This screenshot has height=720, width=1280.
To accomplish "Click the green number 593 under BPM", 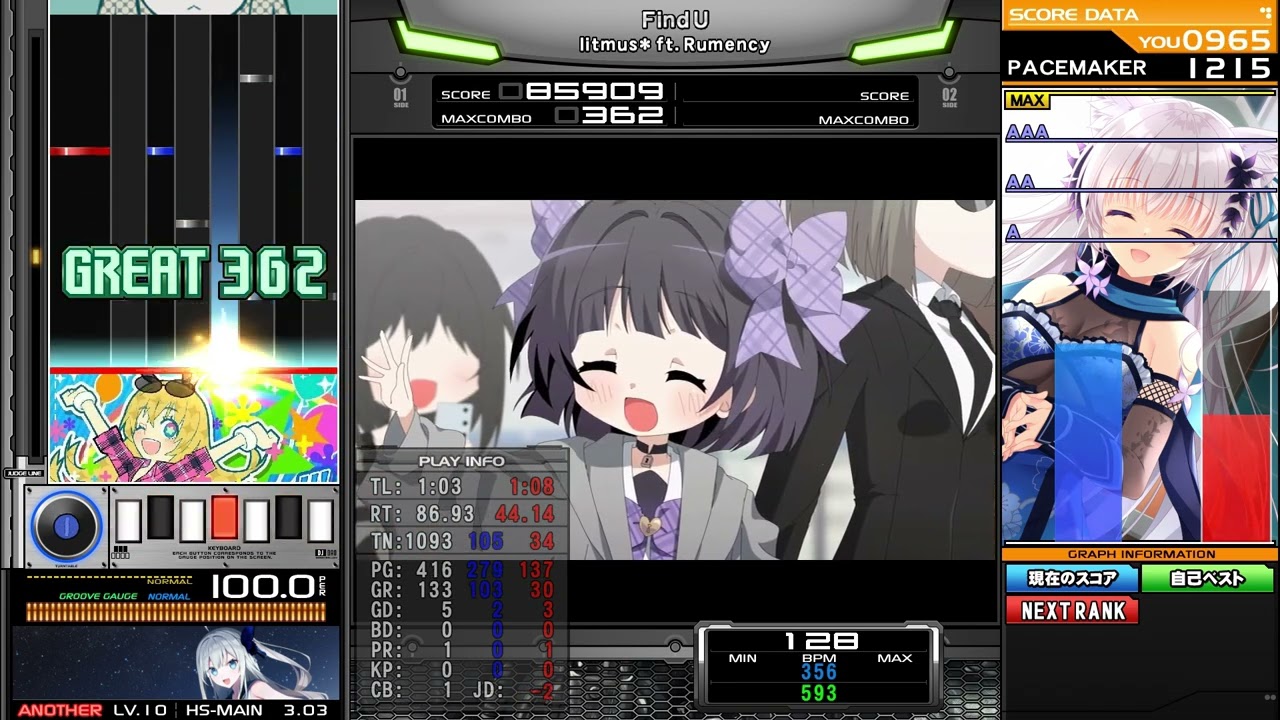I will pyautogui.click(x=818, y=693).
